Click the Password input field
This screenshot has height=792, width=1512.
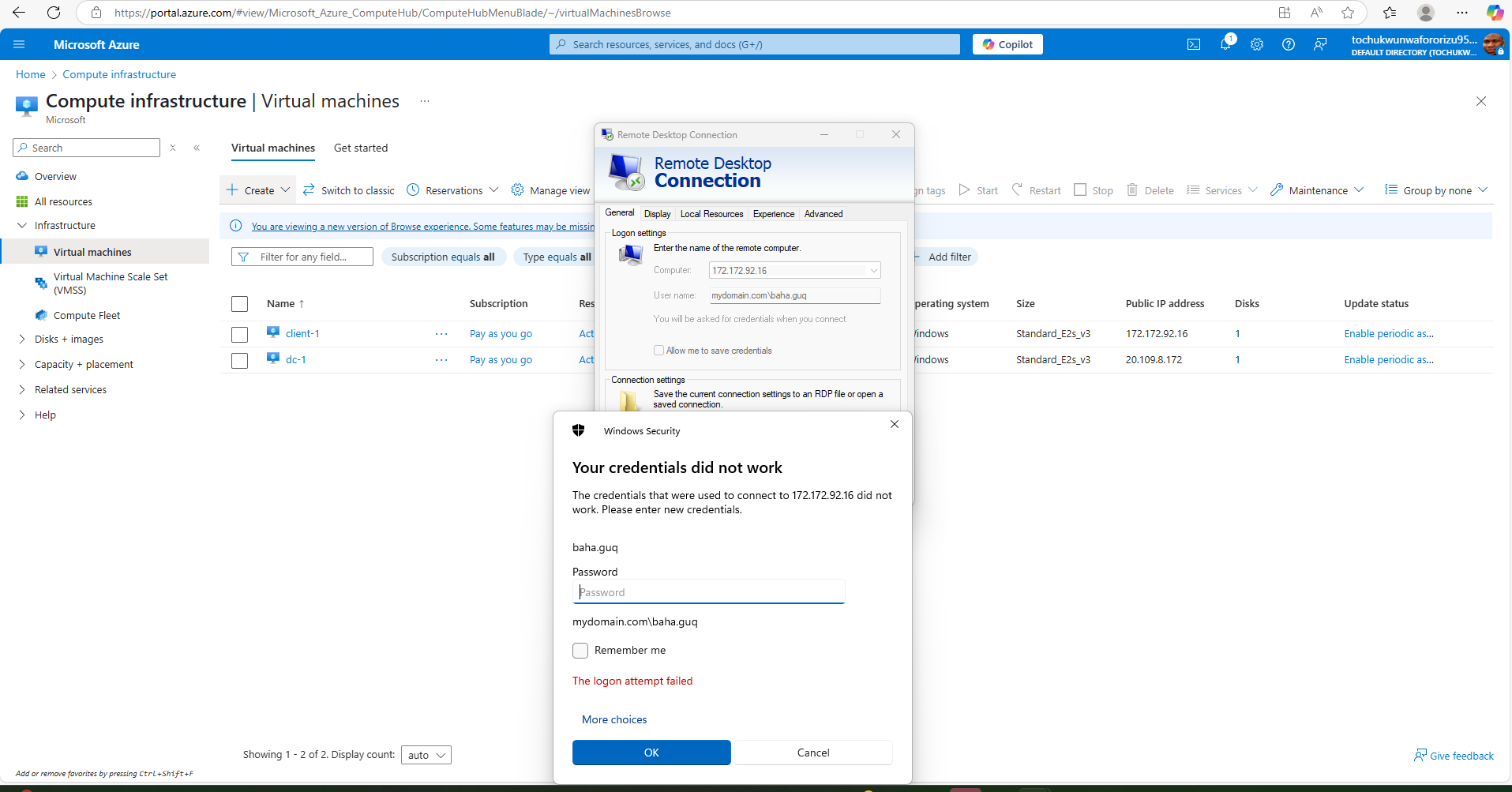[x=708, y=592]
